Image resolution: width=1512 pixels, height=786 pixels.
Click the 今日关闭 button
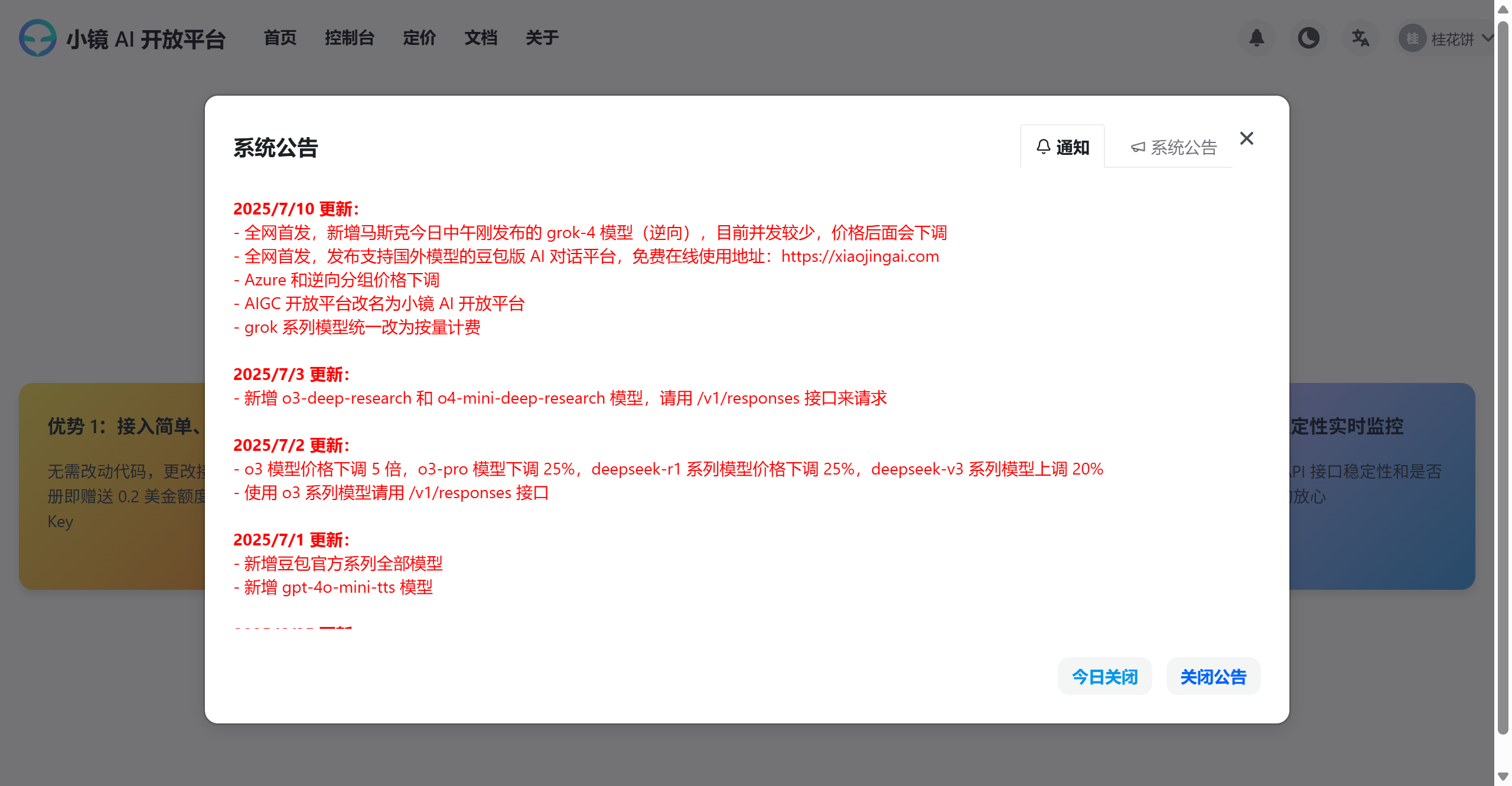click(x=1104, y=676)
